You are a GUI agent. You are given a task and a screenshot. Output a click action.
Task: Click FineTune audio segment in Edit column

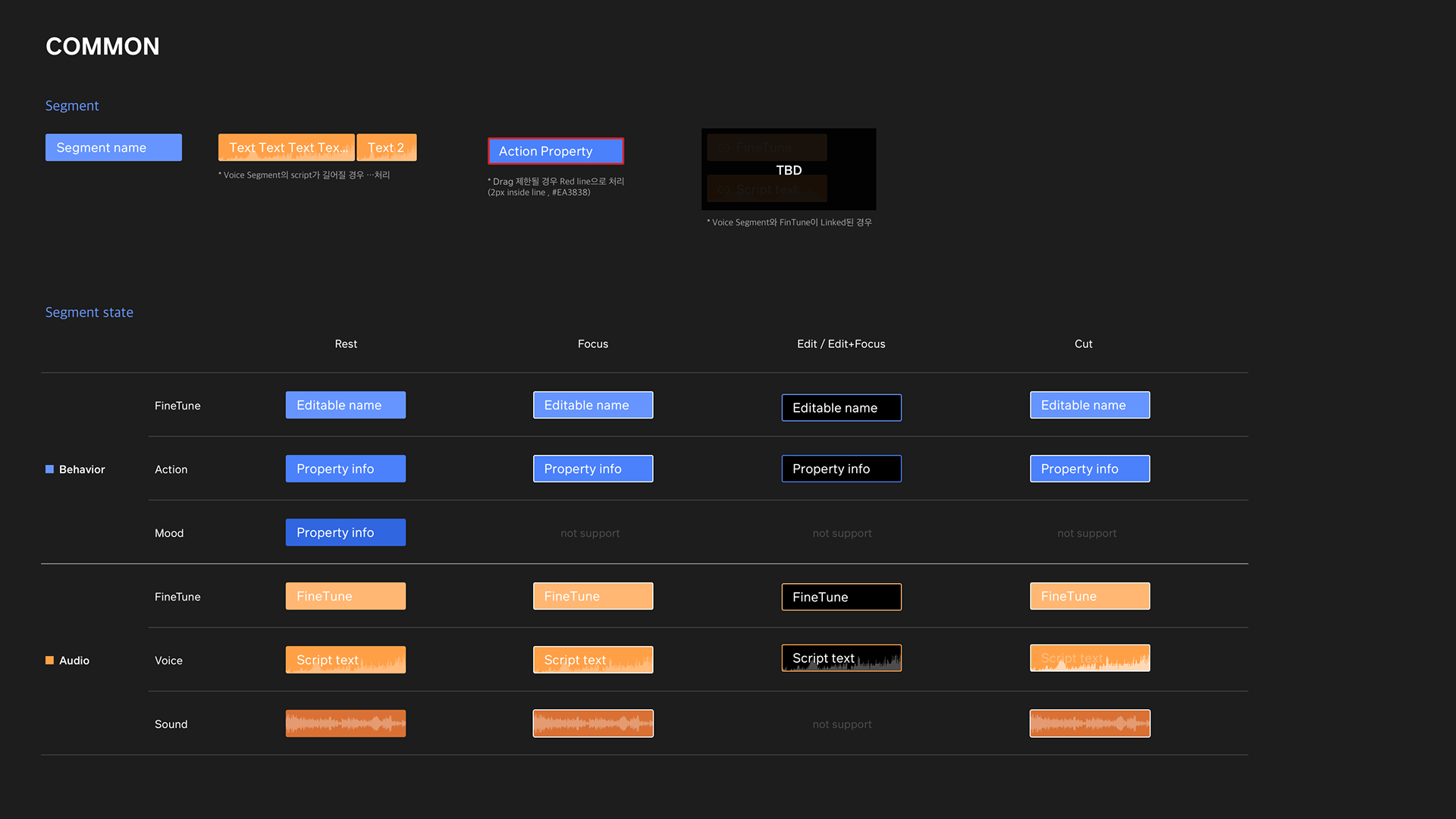pos(841,597)
